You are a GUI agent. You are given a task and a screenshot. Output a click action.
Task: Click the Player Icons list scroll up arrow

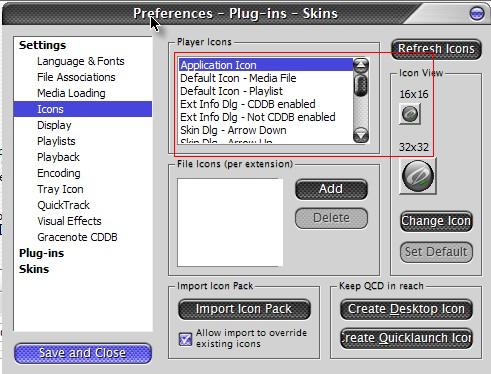coord(361,65)
